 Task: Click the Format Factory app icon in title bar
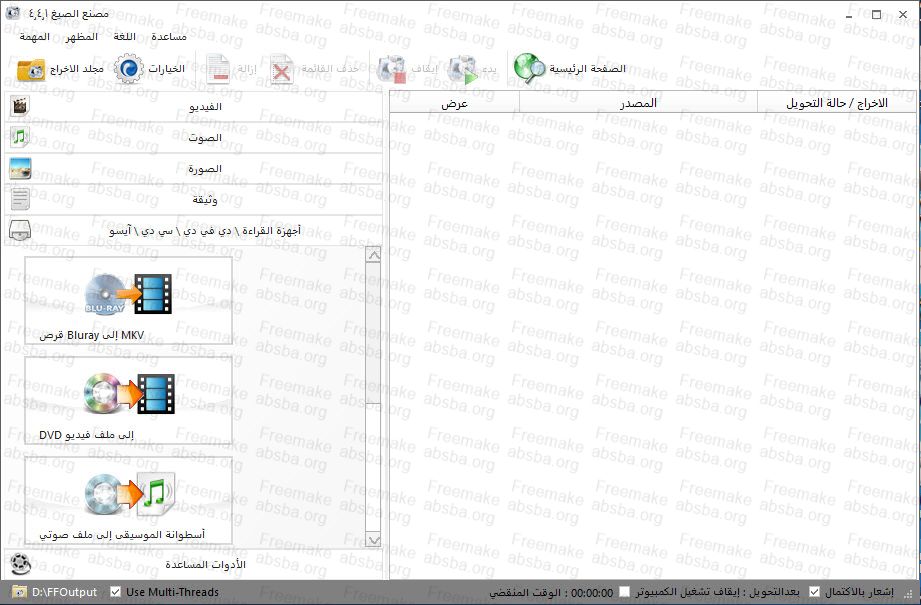pos(12,12)
